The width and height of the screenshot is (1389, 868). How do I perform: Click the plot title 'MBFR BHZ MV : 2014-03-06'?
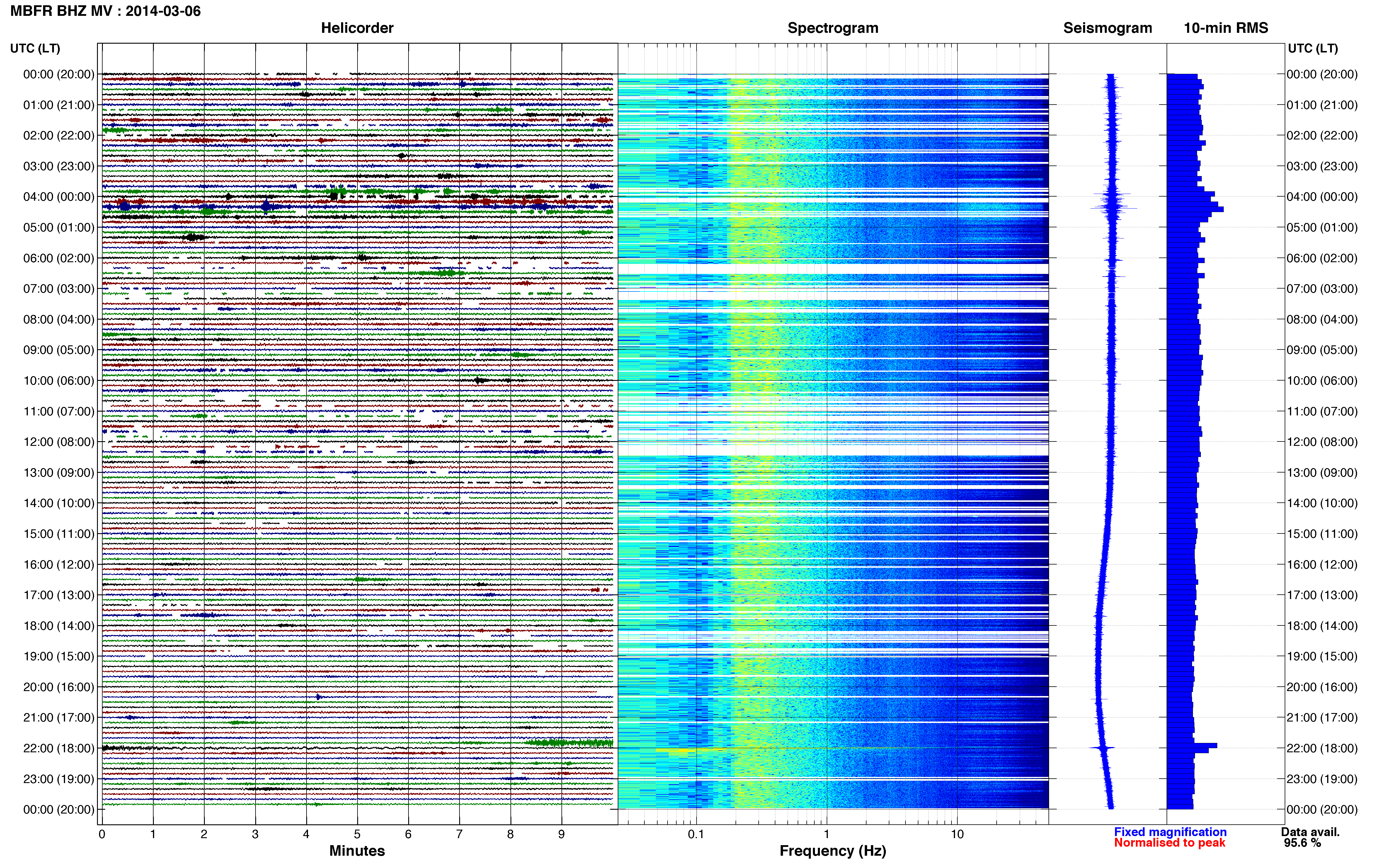106,11
